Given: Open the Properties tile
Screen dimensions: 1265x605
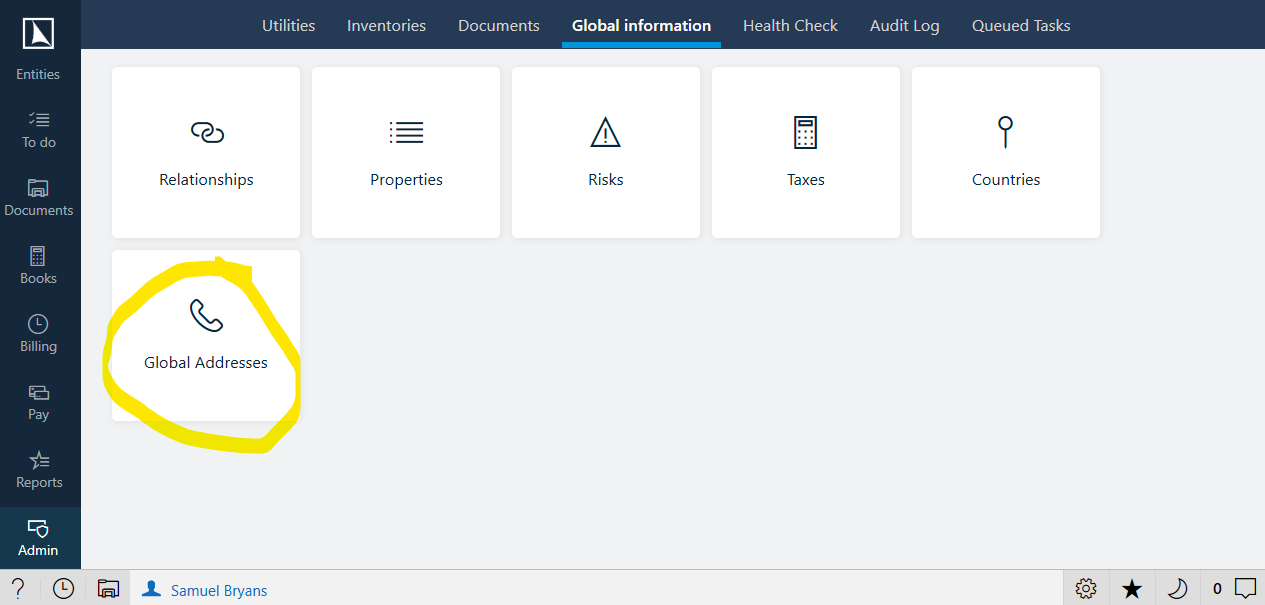Looking at the screenshot, I should (x=406, y=152).
